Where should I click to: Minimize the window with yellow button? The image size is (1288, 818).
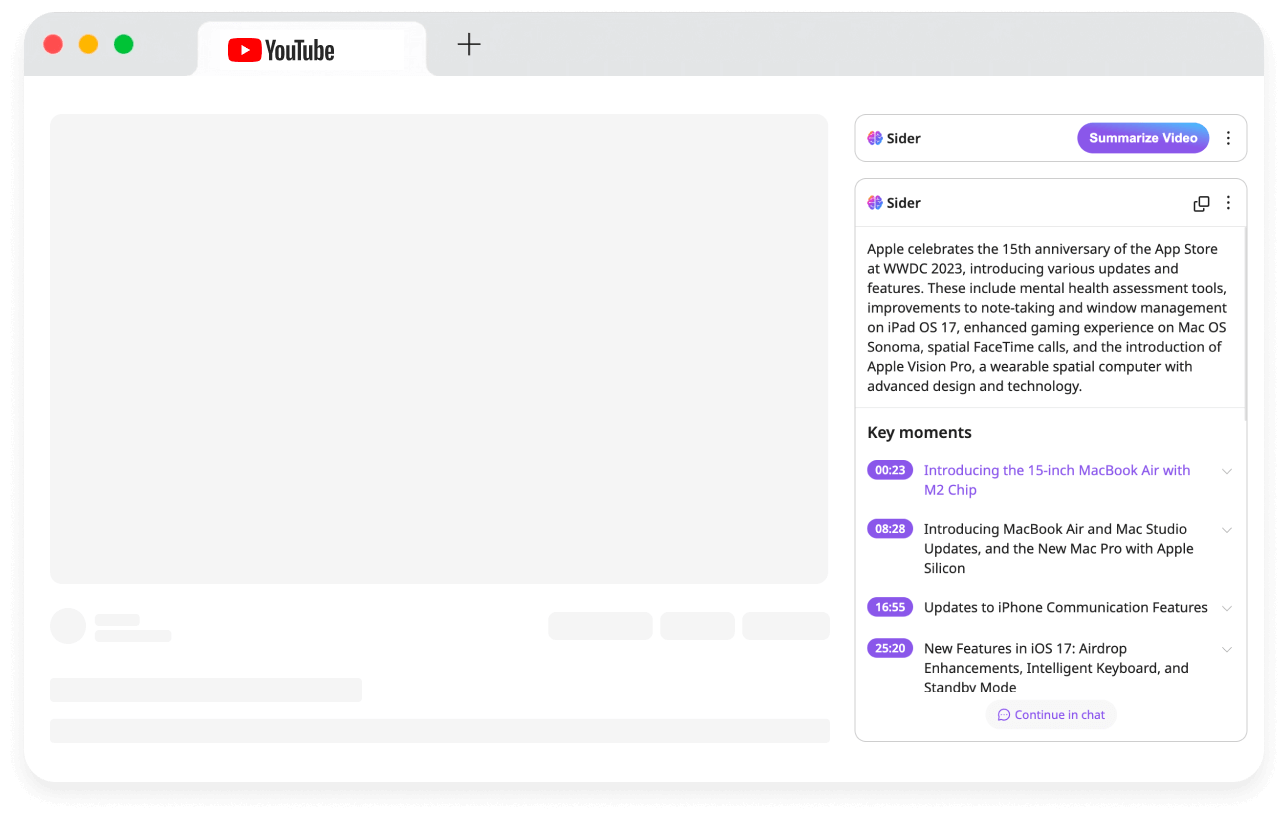[x=88, y=44]
